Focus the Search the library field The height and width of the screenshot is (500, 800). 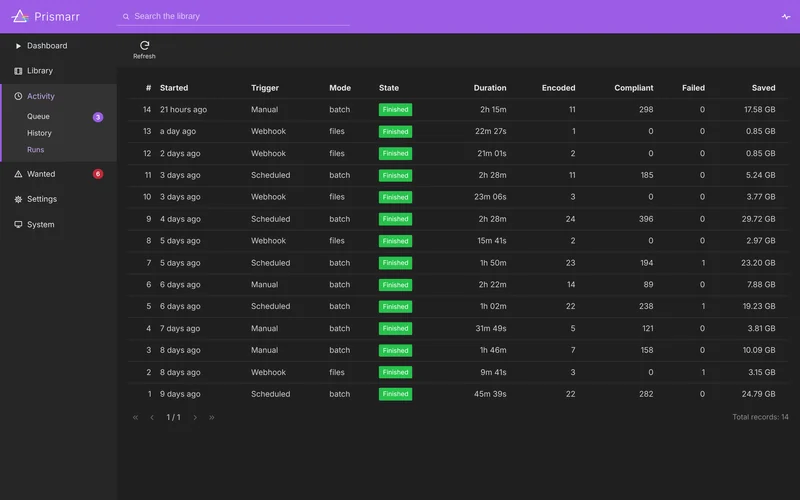tap(233, 16)
